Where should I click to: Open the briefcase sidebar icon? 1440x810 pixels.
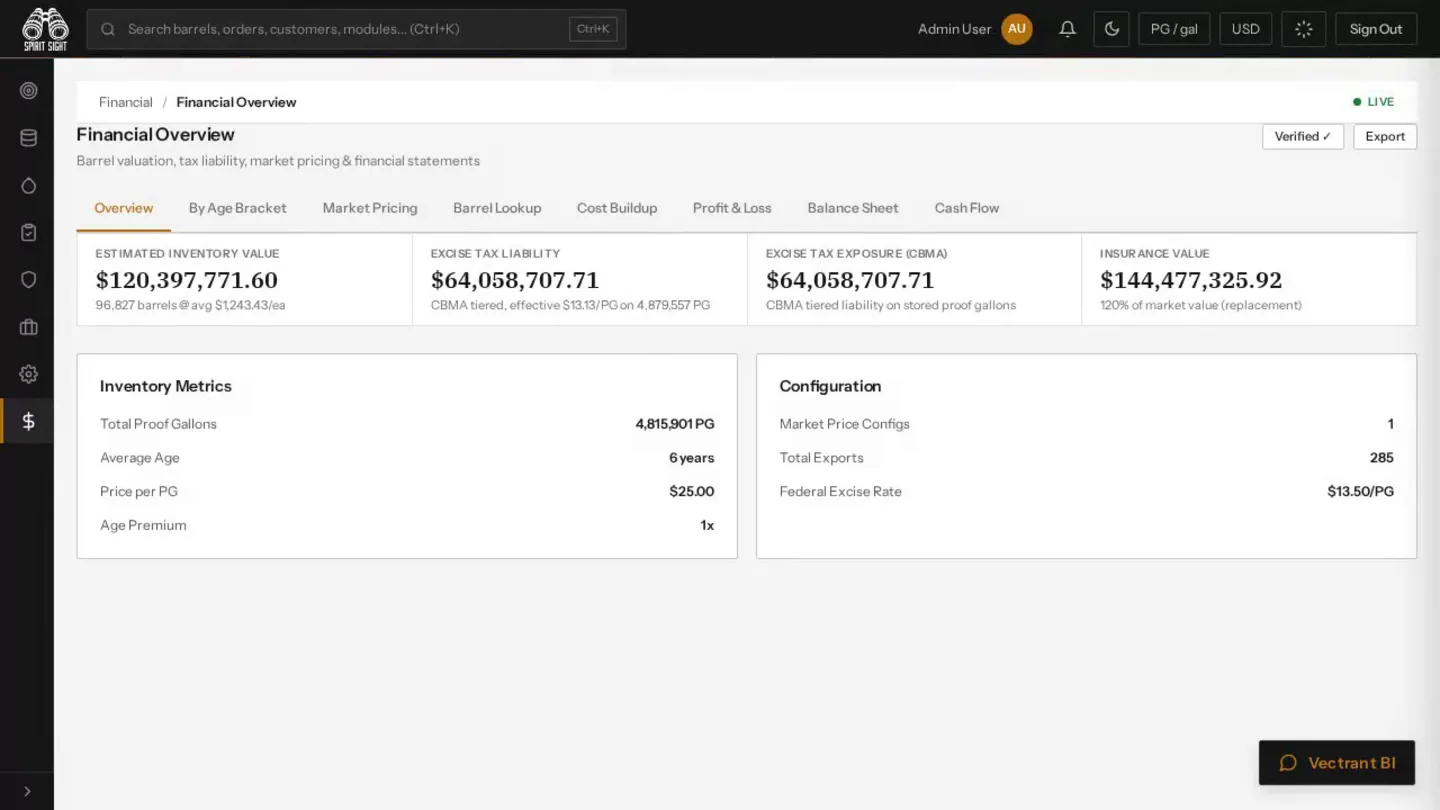pyautogui.click(x=28, y=327)
